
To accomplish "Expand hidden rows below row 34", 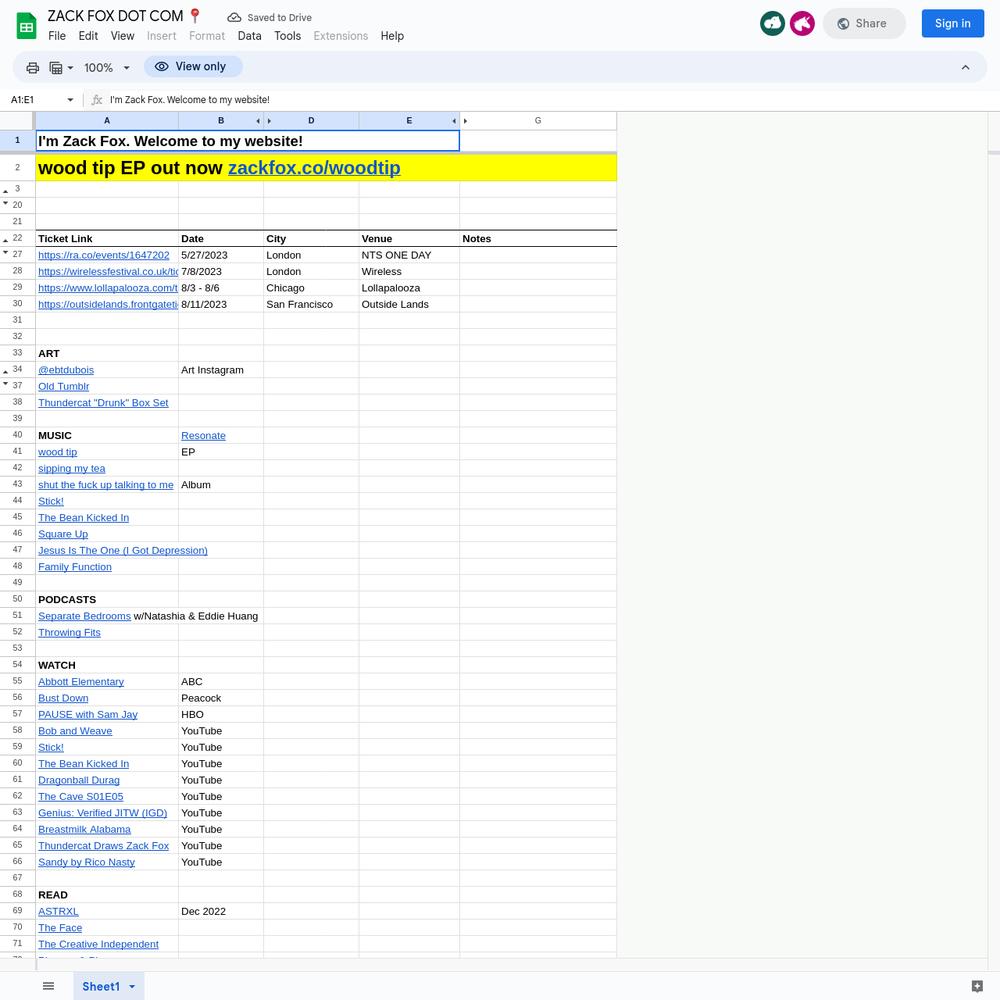I will (6, 372).
